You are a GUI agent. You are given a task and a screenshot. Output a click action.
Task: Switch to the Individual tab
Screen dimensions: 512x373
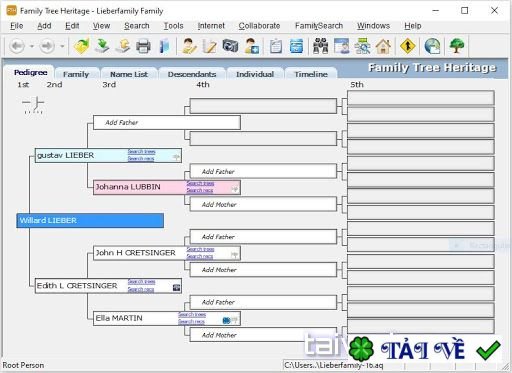click(255, 74)
